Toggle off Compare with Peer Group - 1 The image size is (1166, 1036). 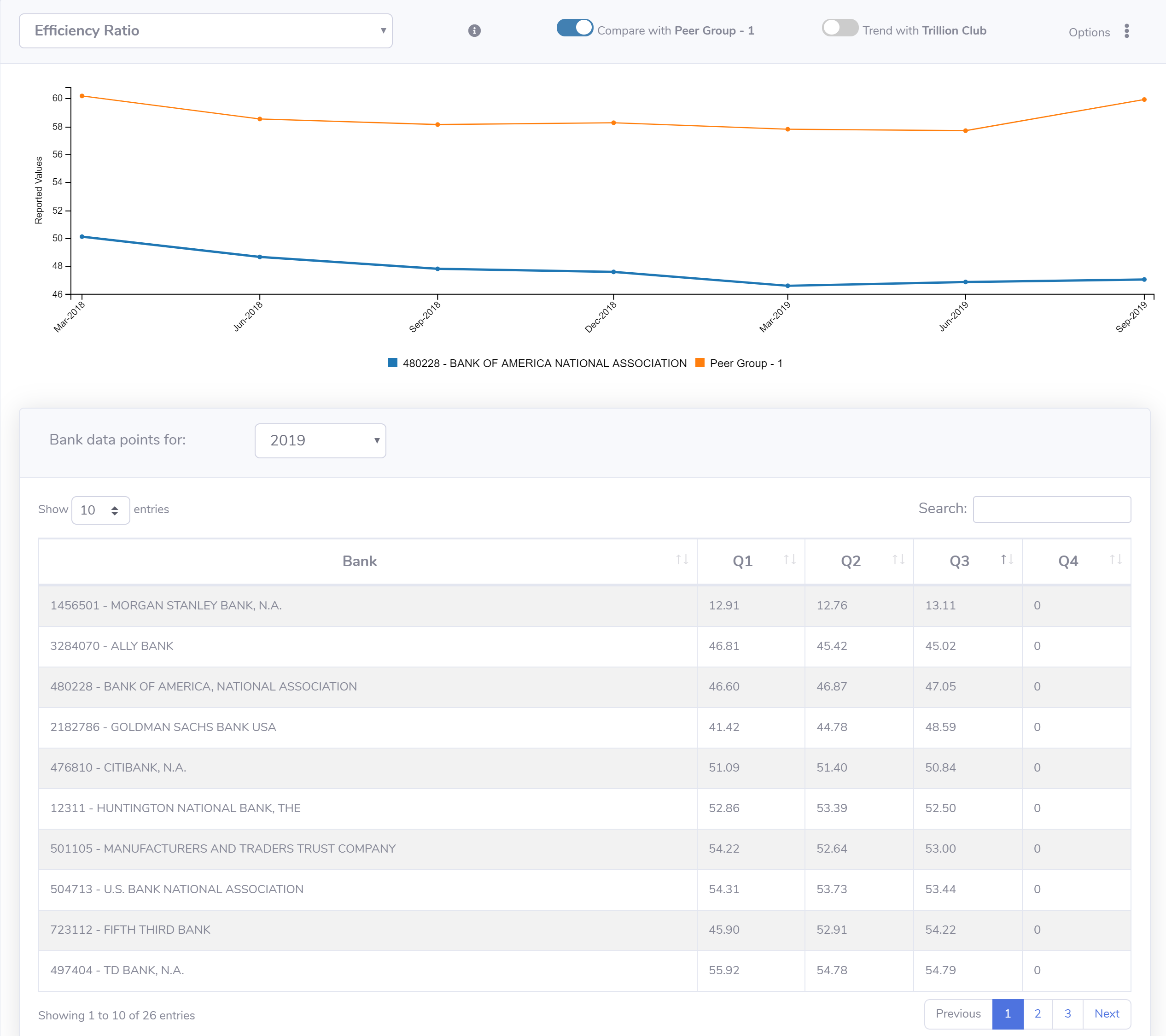point(574,28)
